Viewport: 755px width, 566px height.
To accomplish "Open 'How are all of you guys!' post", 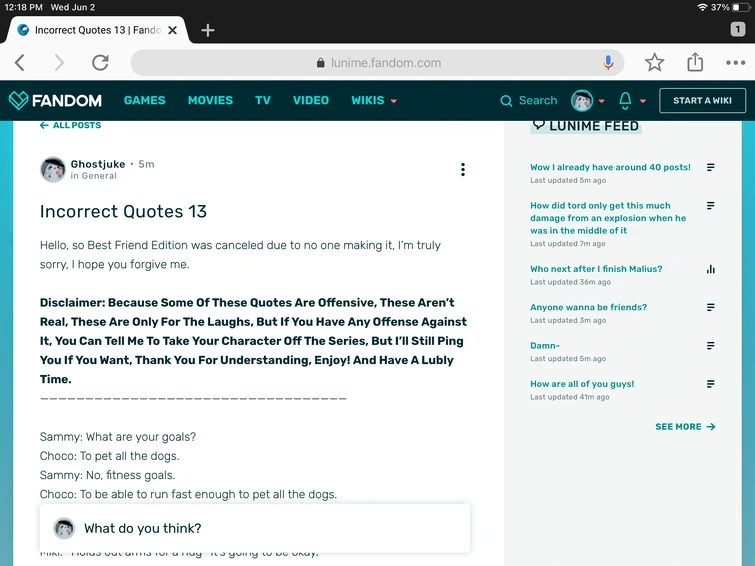I will coord(582,384).
